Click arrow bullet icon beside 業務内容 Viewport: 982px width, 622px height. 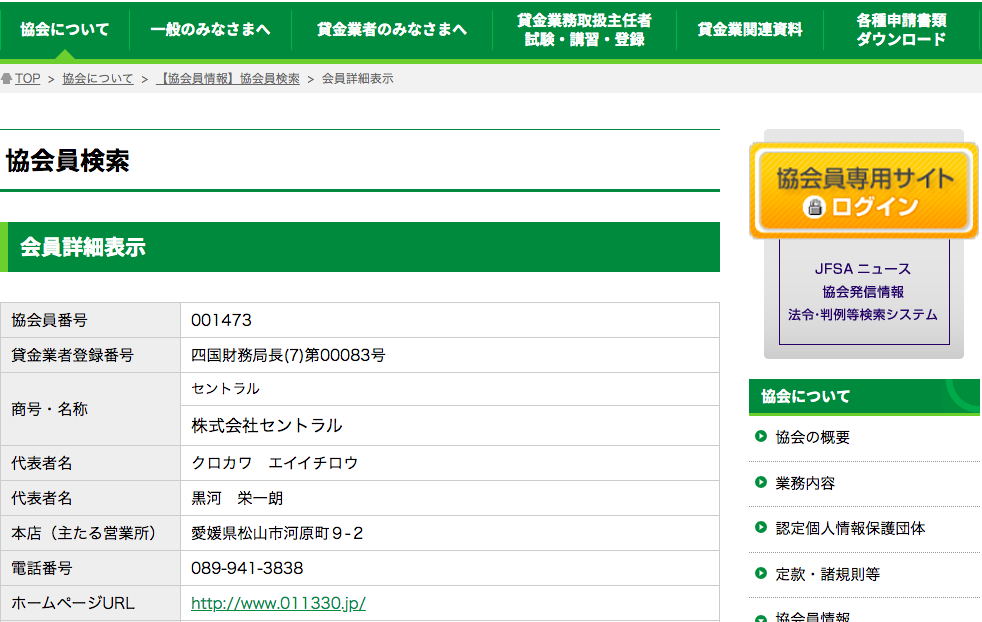(761, 483)
